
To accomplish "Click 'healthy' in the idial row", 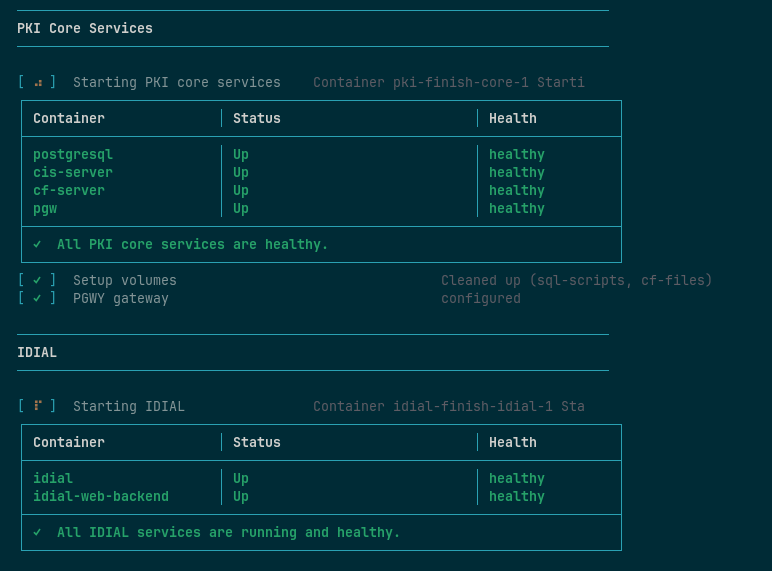I will click(x=516, y=478).
